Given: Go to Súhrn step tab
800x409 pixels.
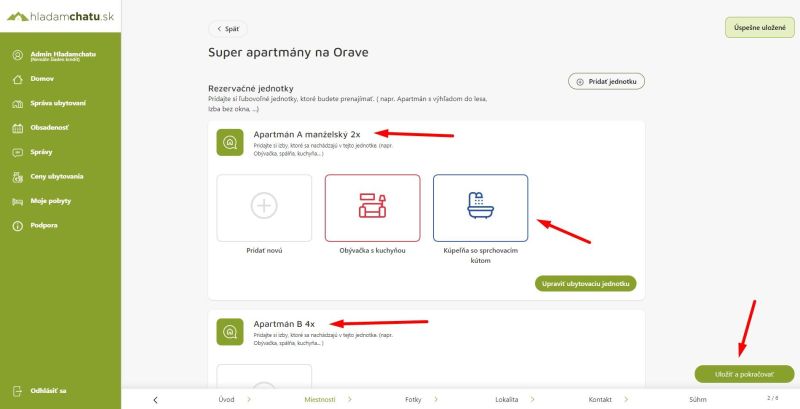Looking at the screenshot, I should tap(697, 400).
